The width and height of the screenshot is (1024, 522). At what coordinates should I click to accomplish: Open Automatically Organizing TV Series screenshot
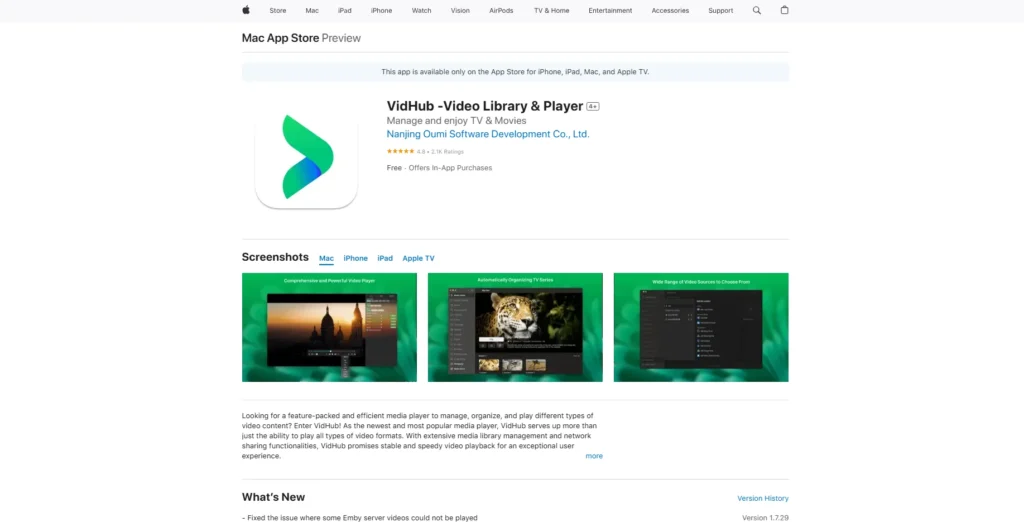point(515,327)
